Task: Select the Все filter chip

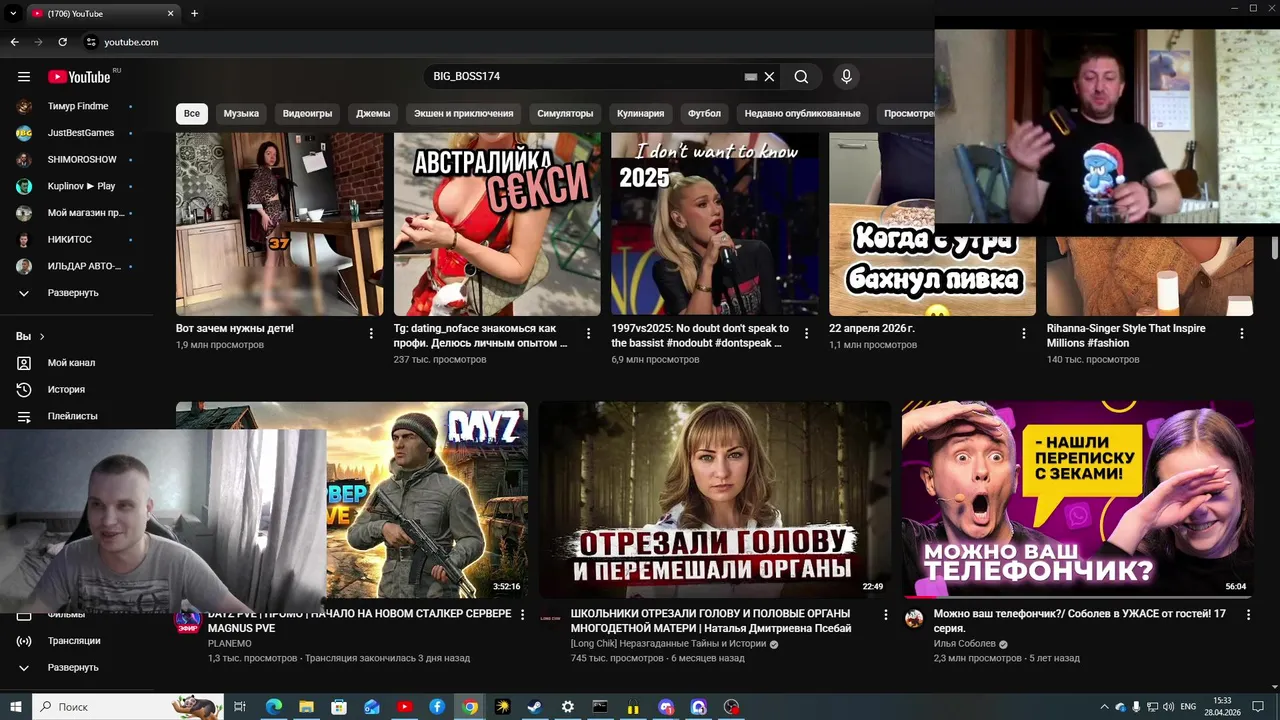Action: click(x=191, y=114)
